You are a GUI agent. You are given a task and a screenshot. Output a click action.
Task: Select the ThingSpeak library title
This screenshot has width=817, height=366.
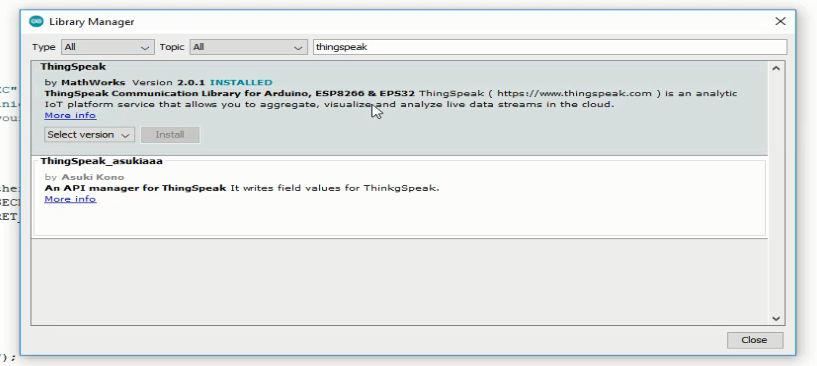73,67
